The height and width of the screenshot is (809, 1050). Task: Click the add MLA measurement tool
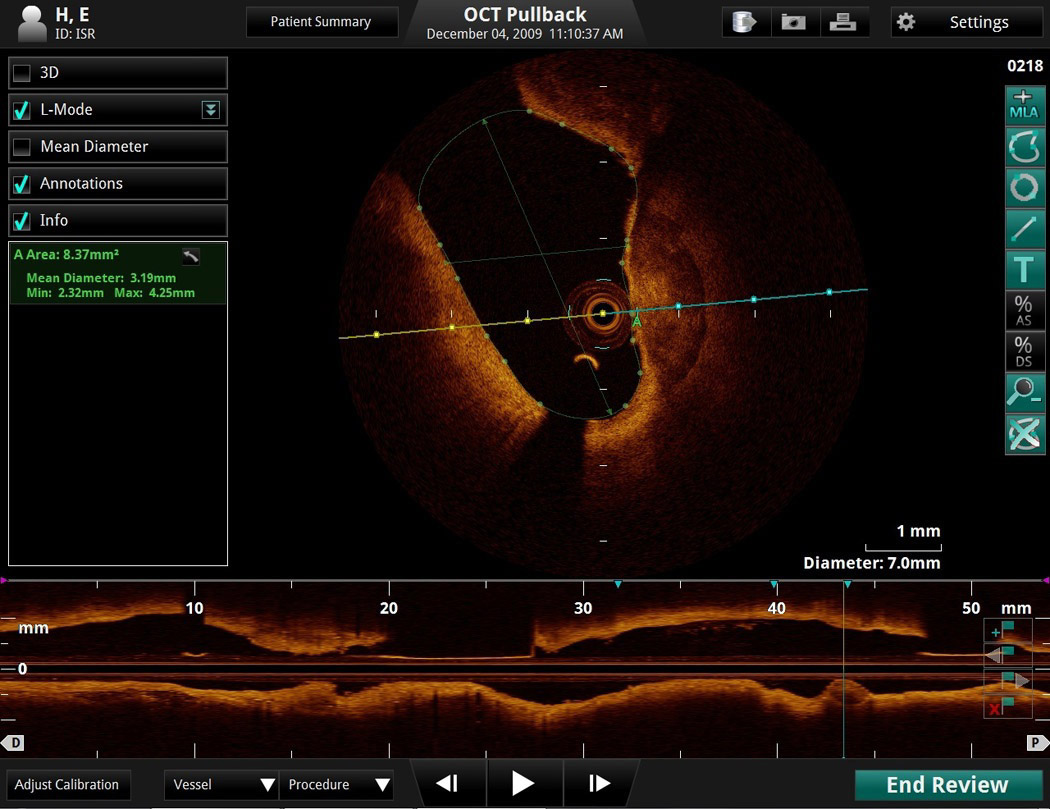tap(1024, 105)
